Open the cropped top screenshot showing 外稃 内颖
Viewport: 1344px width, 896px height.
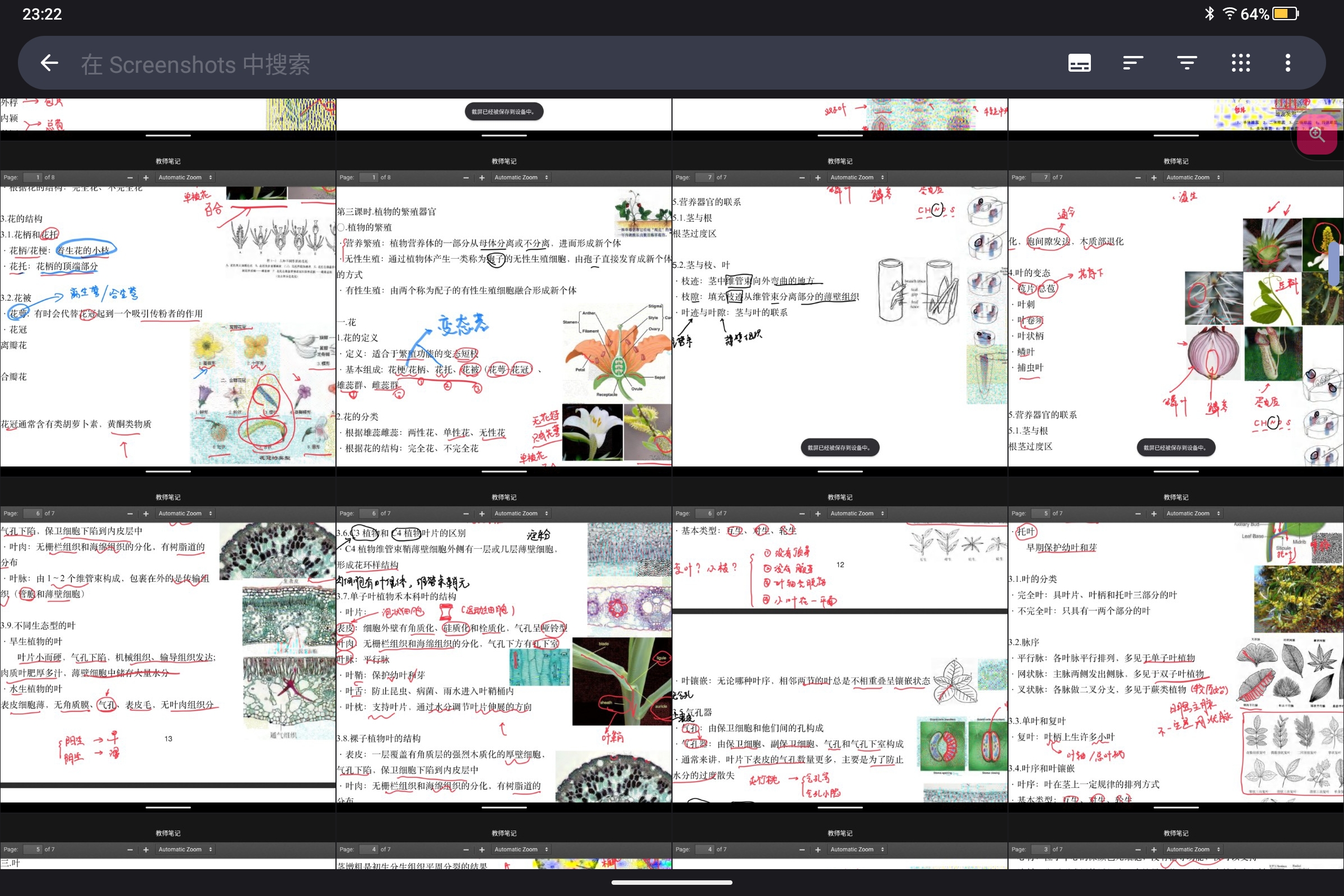tap(168, 119)
